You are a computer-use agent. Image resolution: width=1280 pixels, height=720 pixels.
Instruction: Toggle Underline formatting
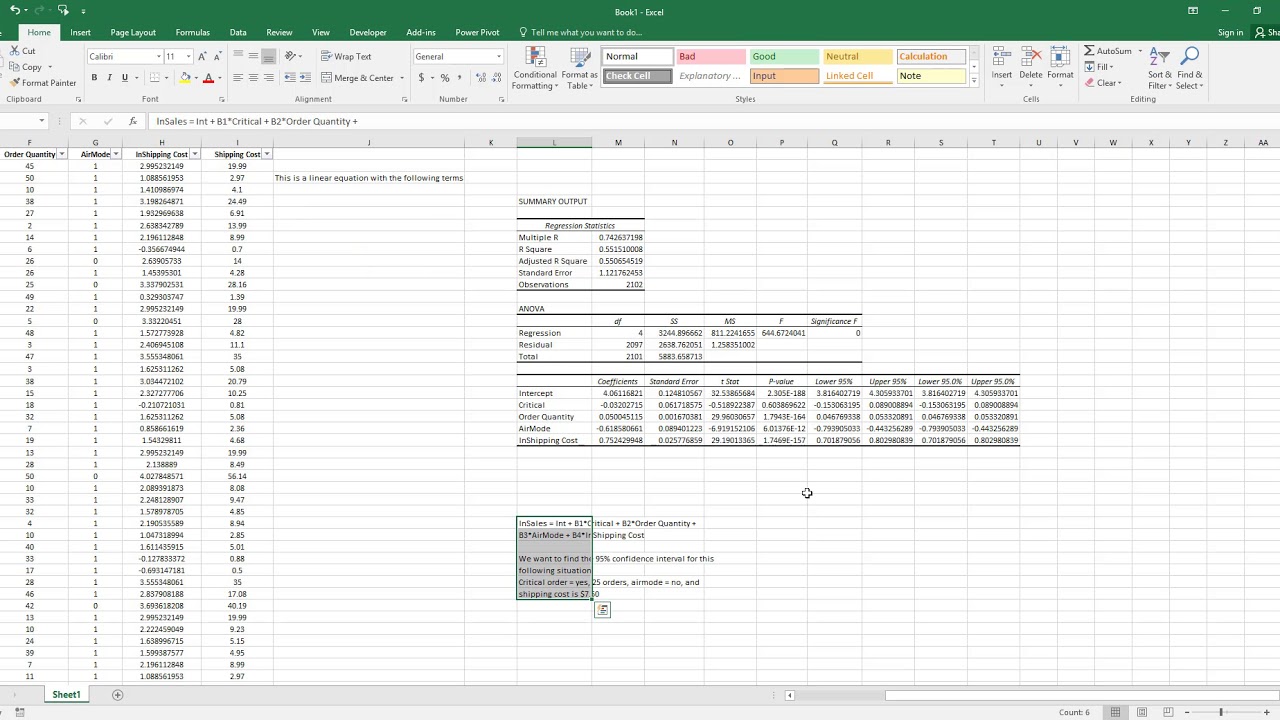point(124,78)
